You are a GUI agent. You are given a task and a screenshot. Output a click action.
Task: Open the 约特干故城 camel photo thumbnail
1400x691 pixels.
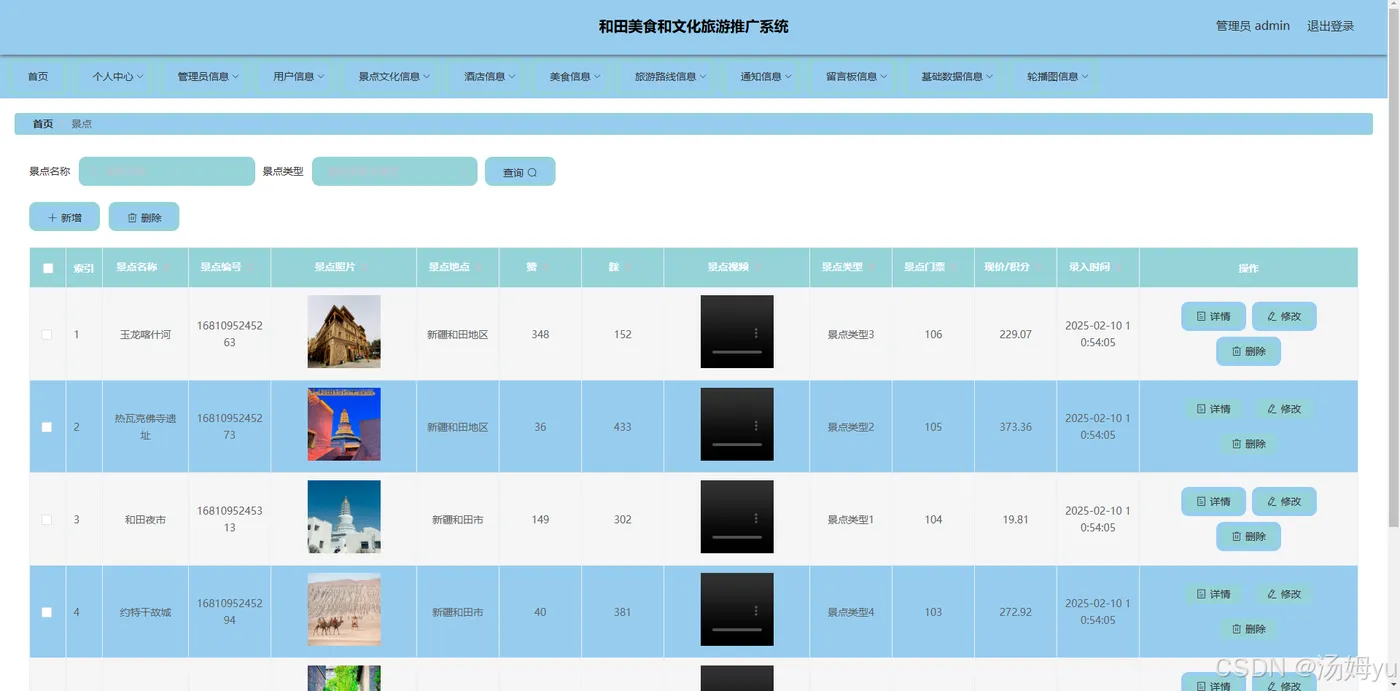coord(344,609)
